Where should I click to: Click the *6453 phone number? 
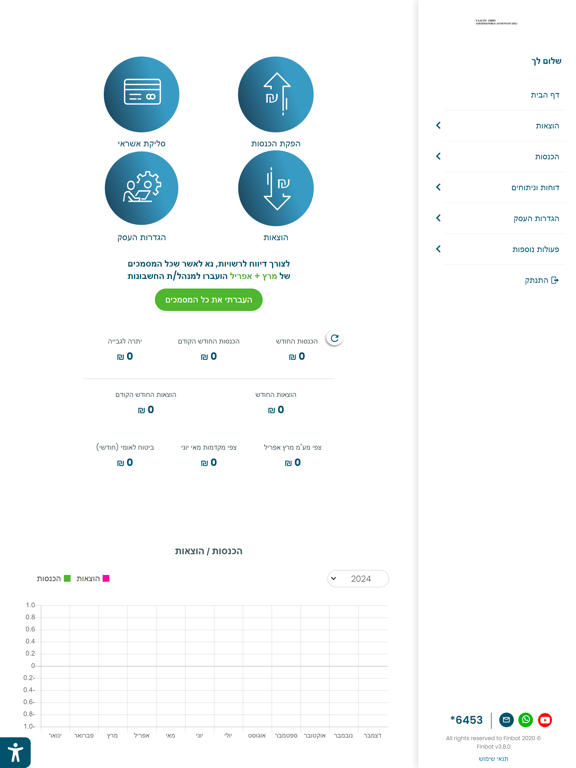coord(466,720)
